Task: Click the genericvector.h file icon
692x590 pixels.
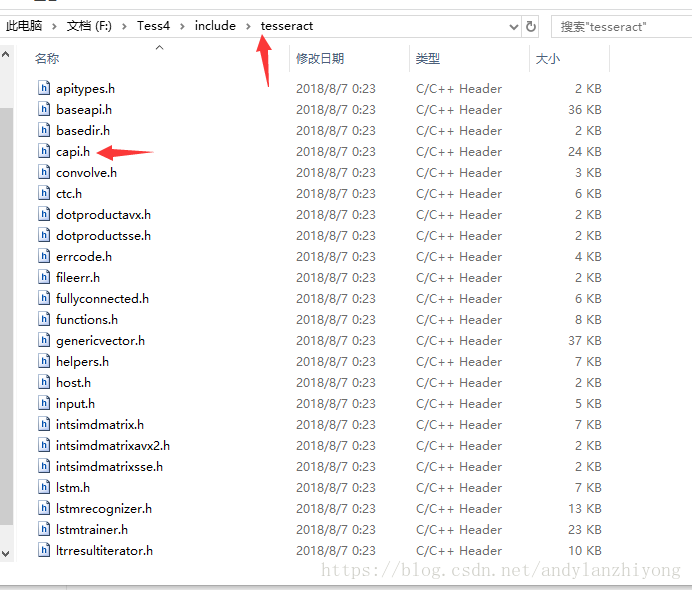Action: click(x=44, y=340)
